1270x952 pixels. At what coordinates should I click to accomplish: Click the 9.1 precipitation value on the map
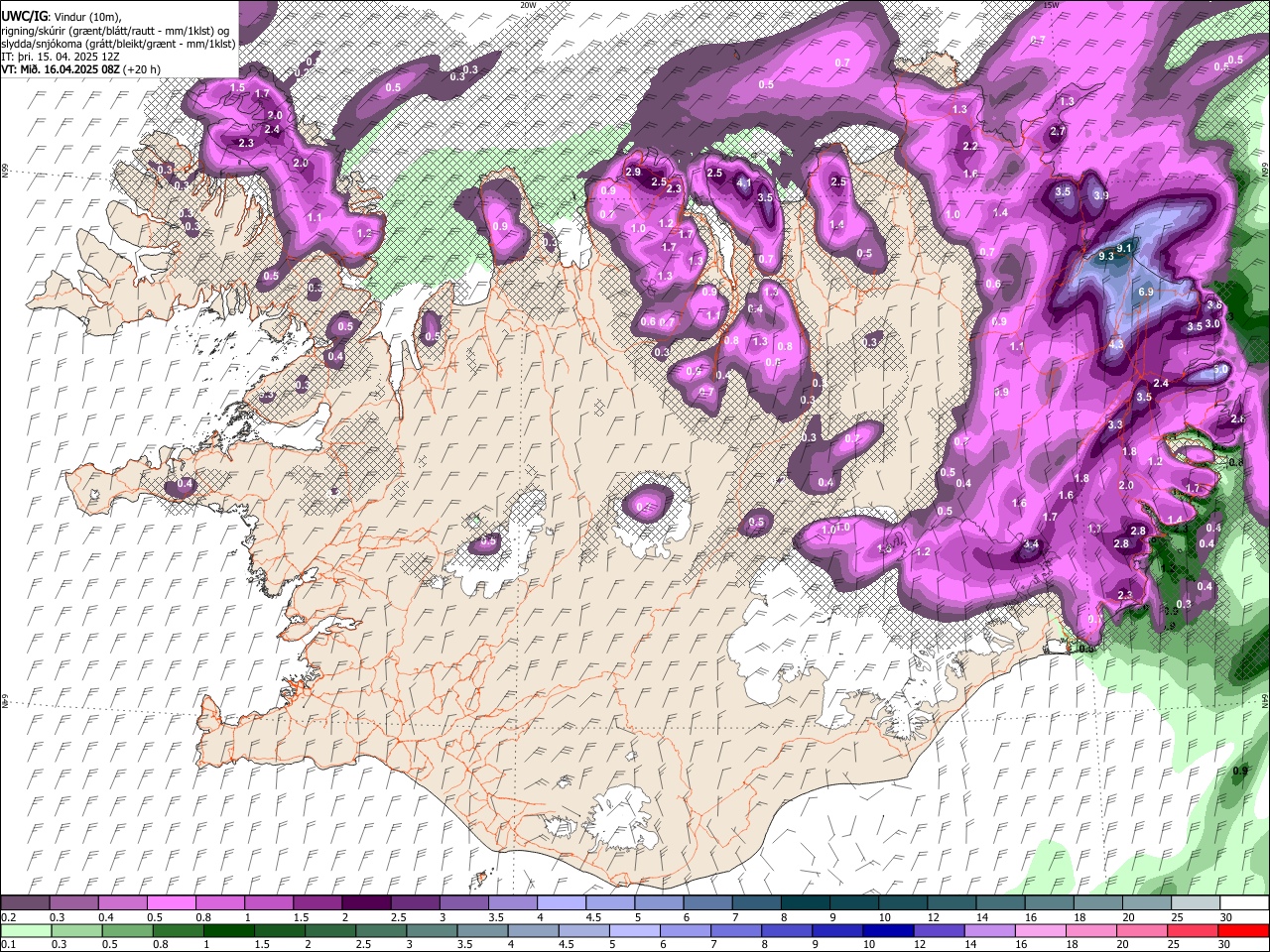(1124, 248)
